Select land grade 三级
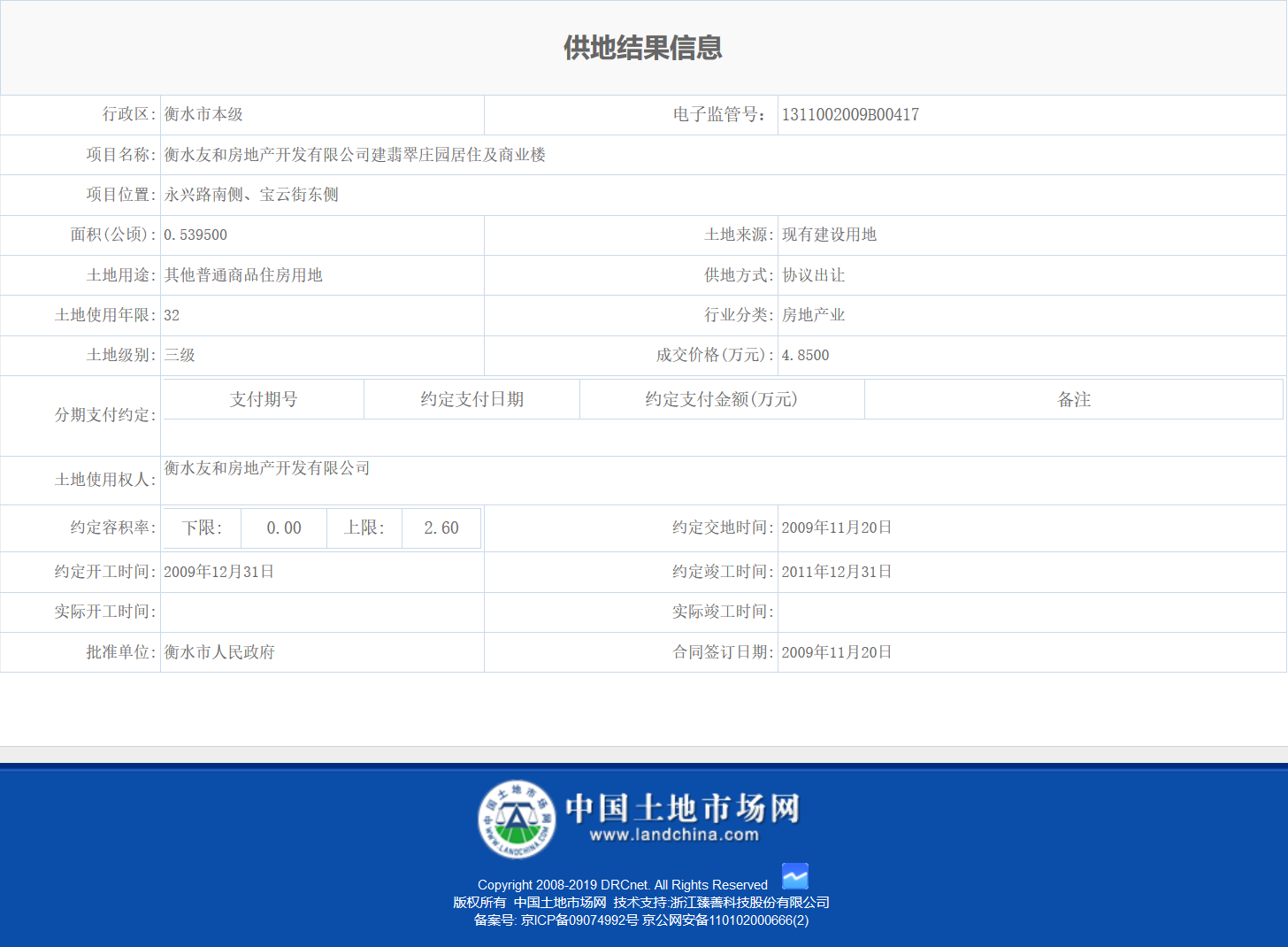 click(x=180, y=355)
